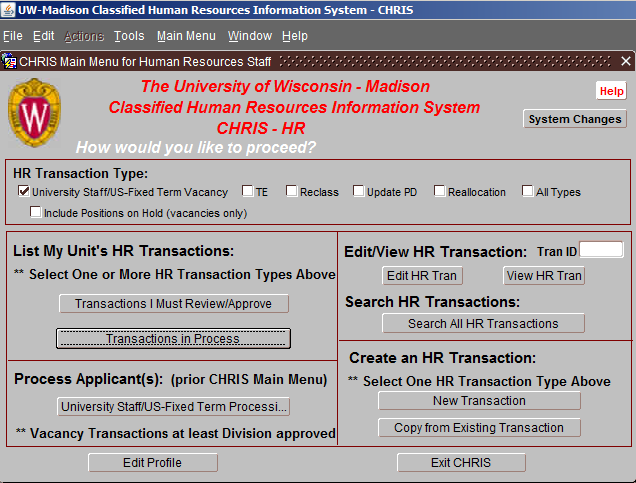Click the 'How would you like to proceed?' text

click(196, 147)
